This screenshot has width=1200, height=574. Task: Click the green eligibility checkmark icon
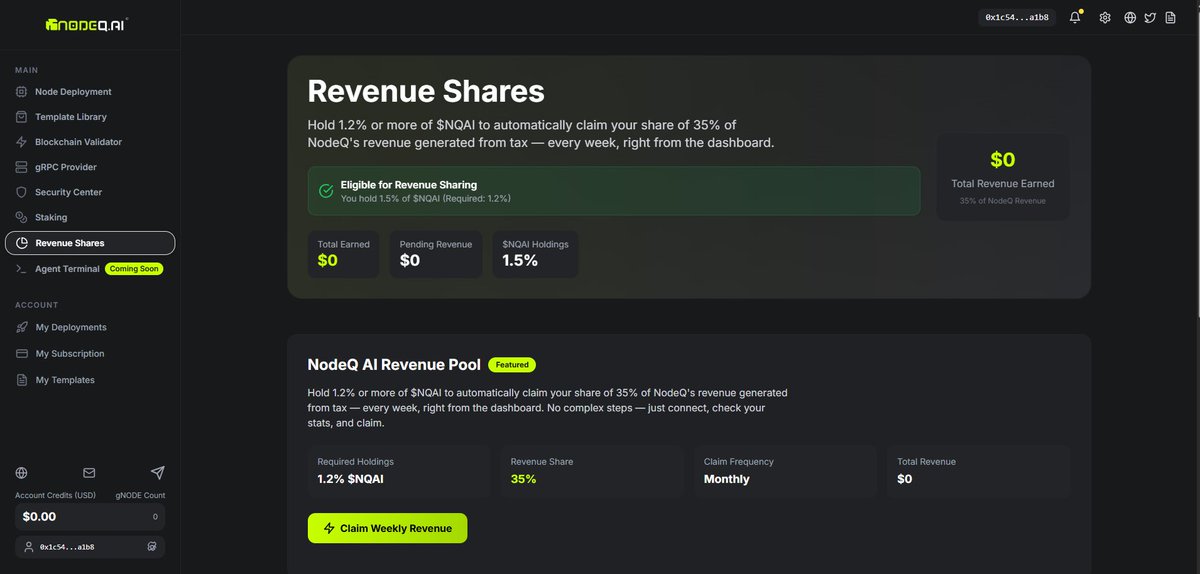click(x=326, y=191)
